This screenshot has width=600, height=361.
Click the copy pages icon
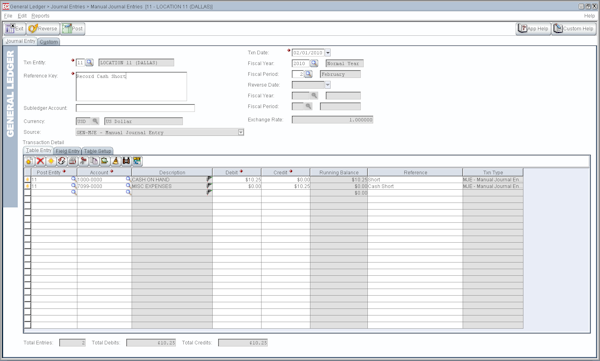[93, 161]
